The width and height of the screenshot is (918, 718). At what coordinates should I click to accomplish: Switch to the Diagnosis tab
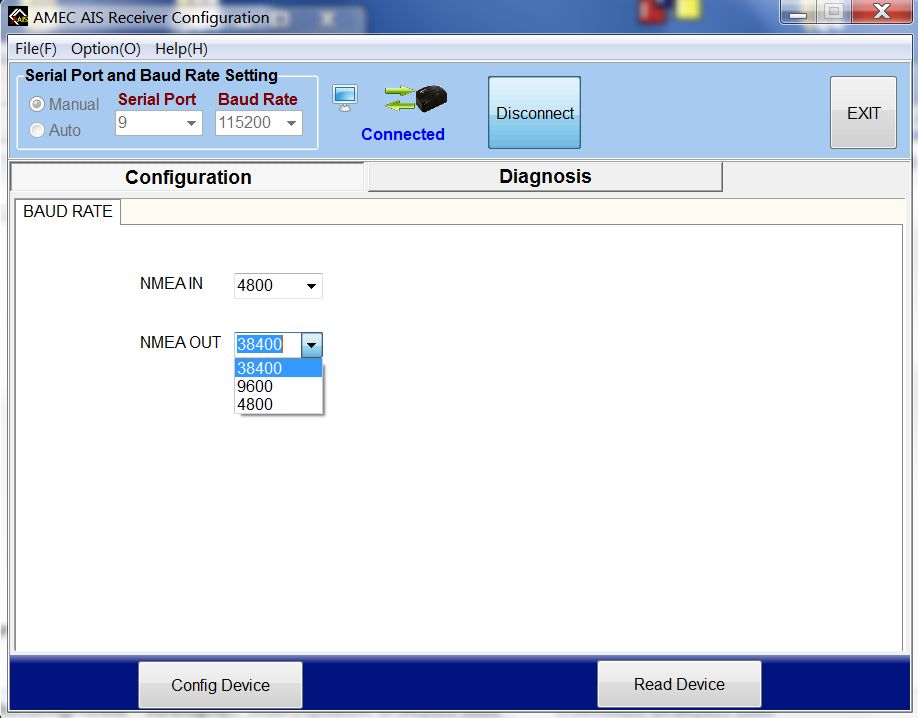(x=545, y=177)
